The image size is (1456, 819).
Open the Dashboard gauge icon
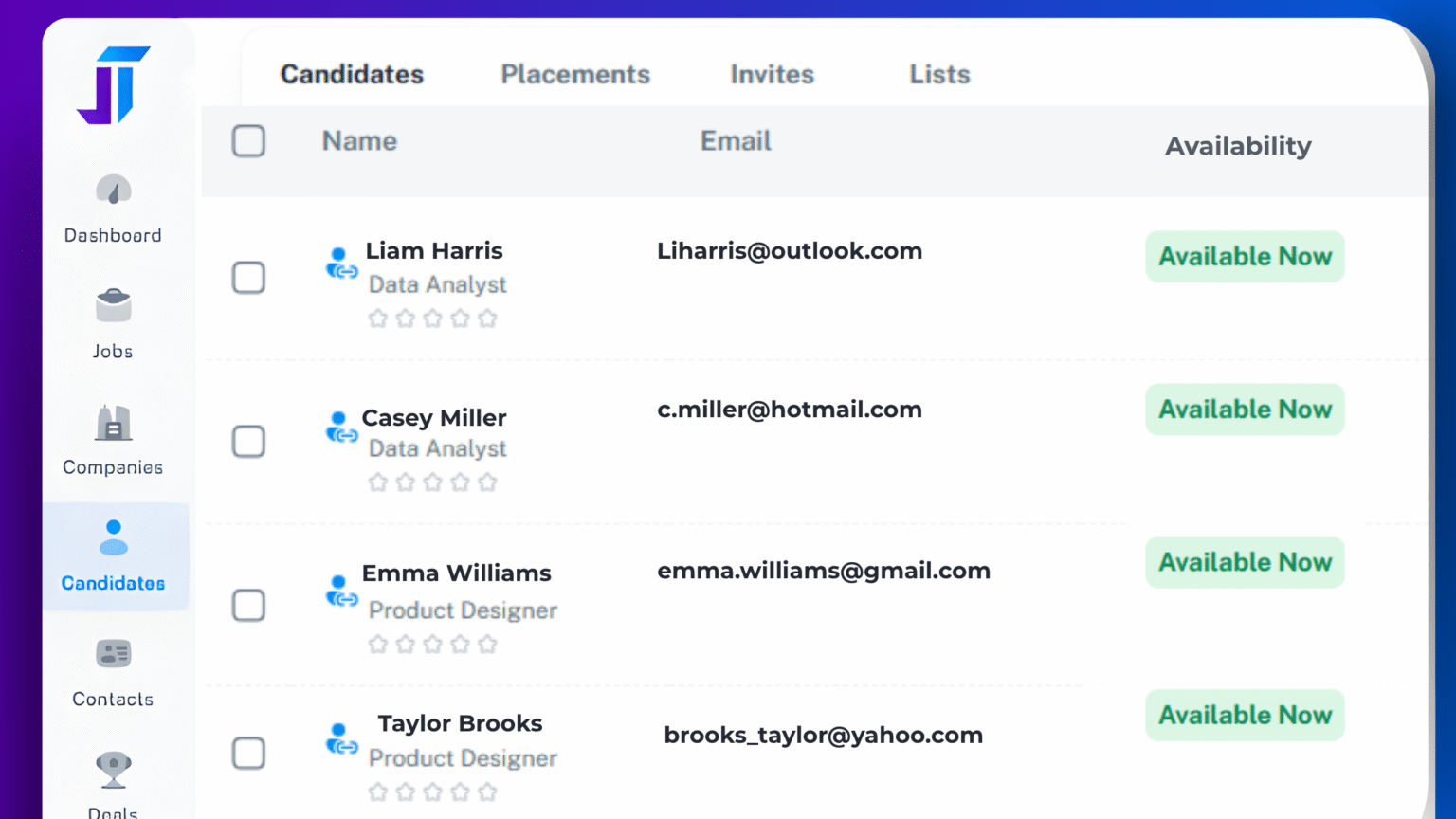(x=114, y=191)
